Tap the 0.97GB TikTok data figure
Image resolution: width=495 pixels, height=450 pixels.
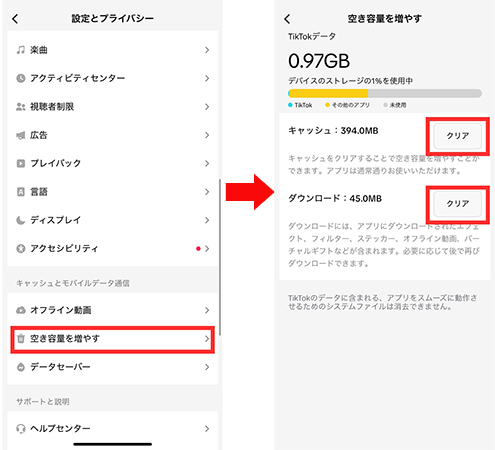(x=319, y=61)
